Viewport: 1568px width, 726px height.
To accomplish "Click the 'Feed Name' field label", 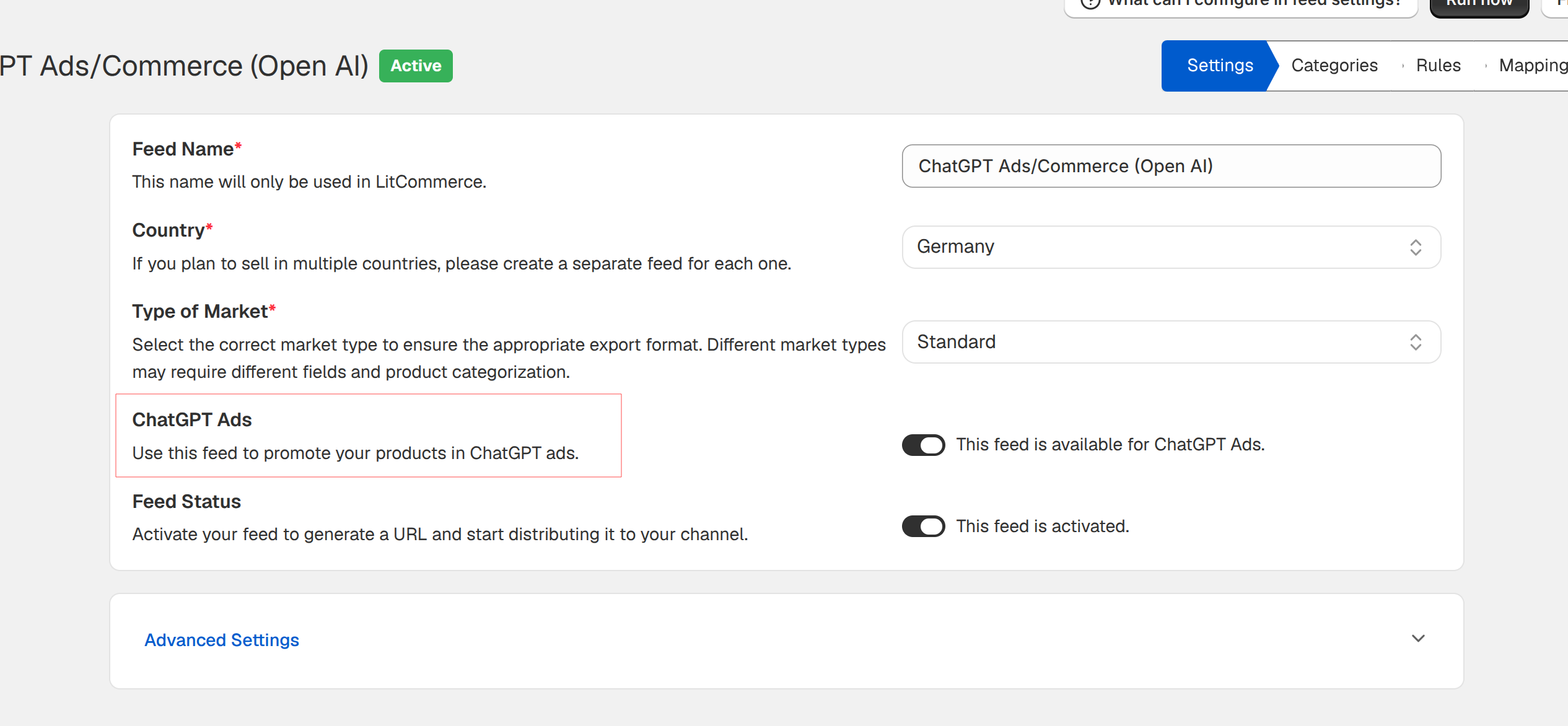I will (183, 149).
